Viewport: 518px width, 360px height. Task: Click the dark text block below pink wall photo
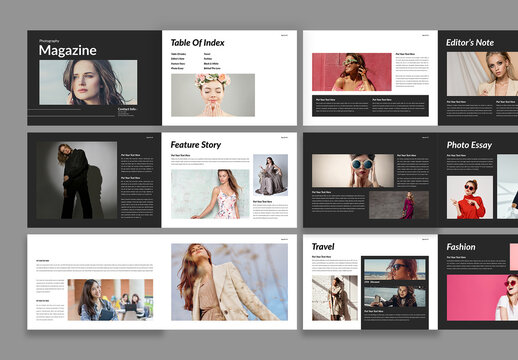click(x=370, y=106)
